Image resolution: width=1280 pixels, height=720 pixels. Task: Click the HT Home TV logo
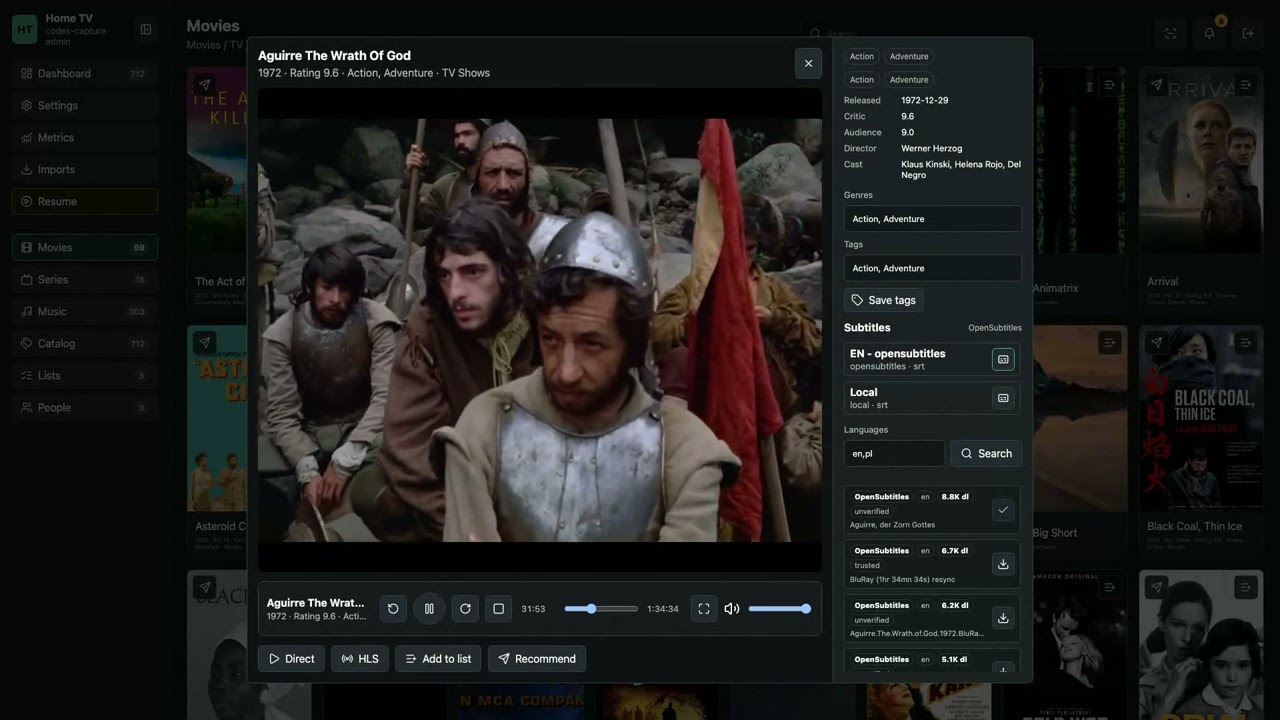pyautogui.click(x=25, y=30)
